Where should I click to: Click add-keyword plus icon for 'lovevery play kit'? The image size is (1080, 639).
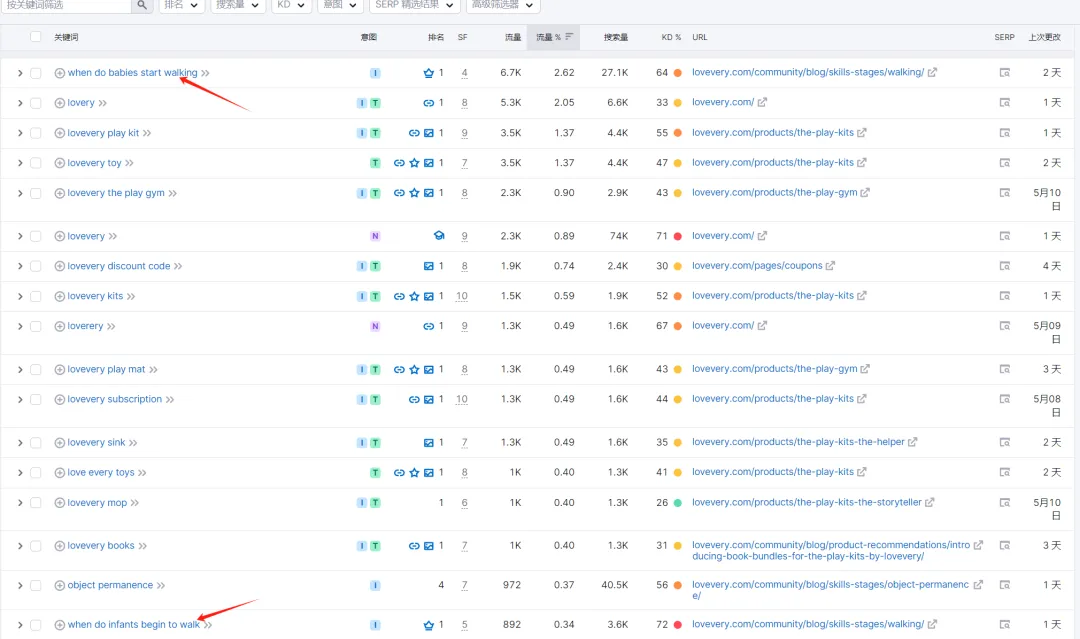[60, 133]
